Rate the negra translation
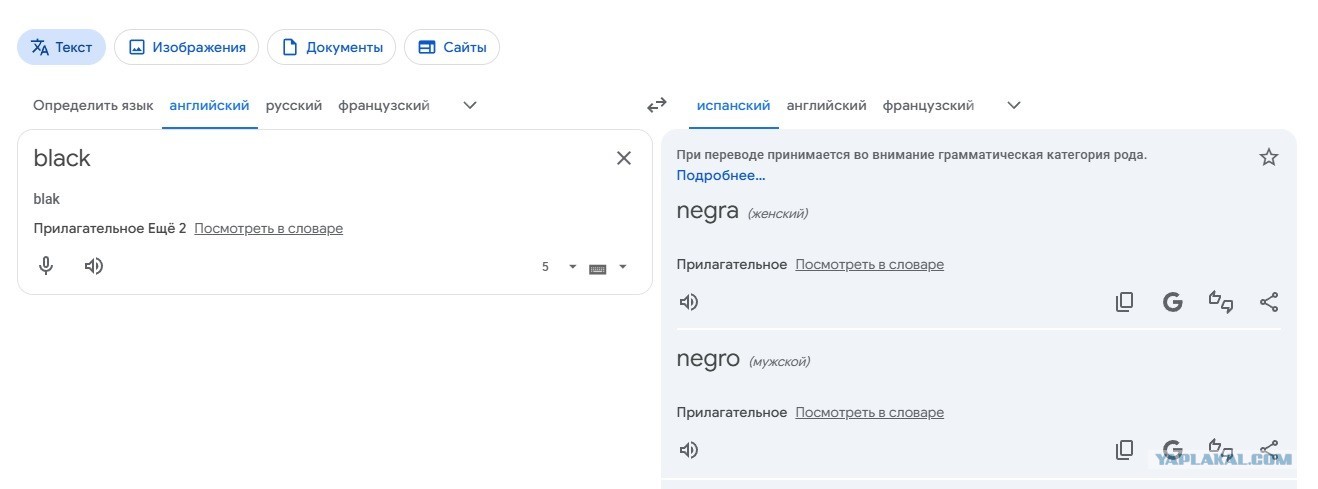This screenshot has width=1318, height=489. [x=1221, y=302]
